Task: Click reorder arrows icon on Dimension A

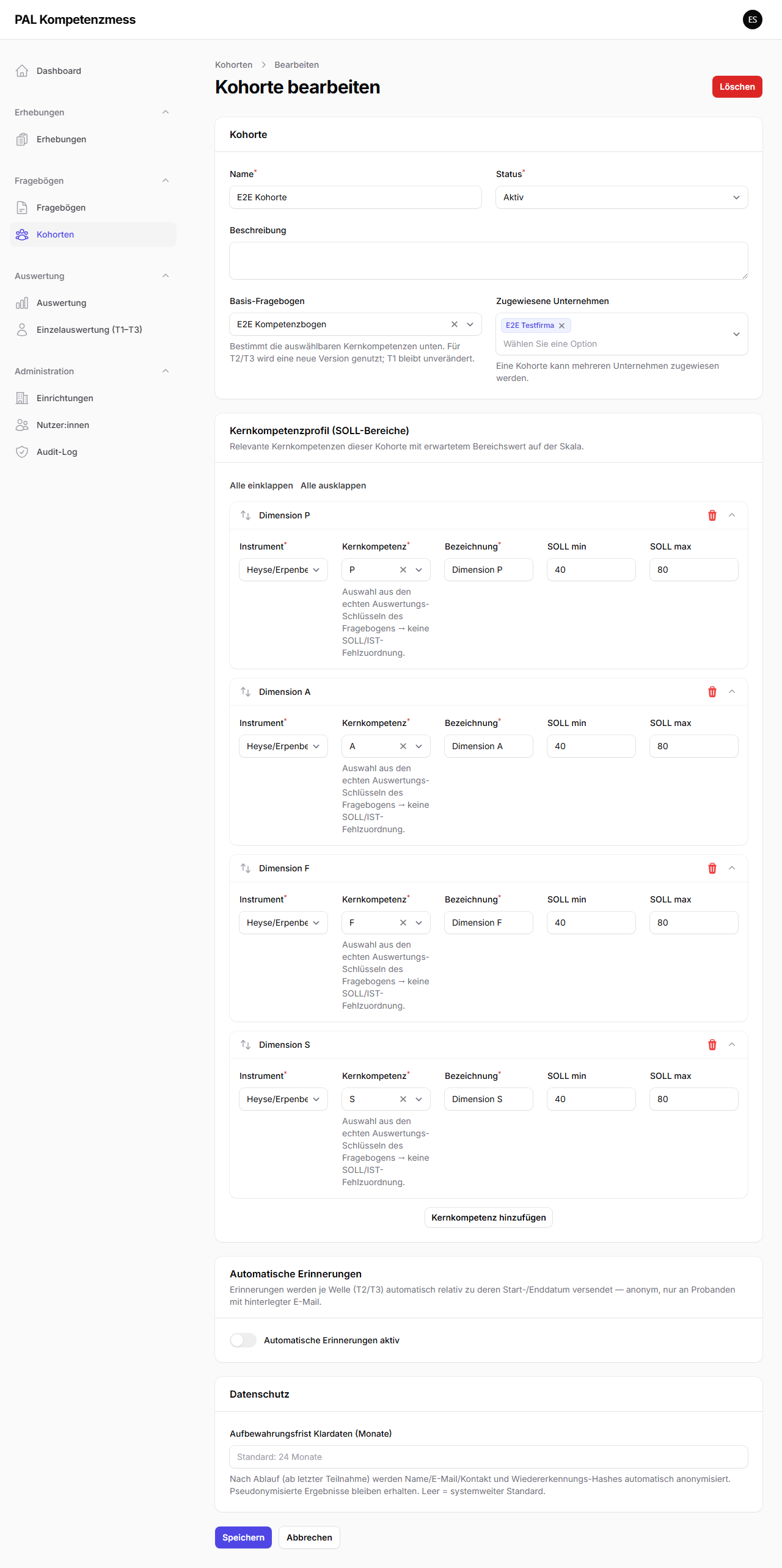Action: click(246, 692)
